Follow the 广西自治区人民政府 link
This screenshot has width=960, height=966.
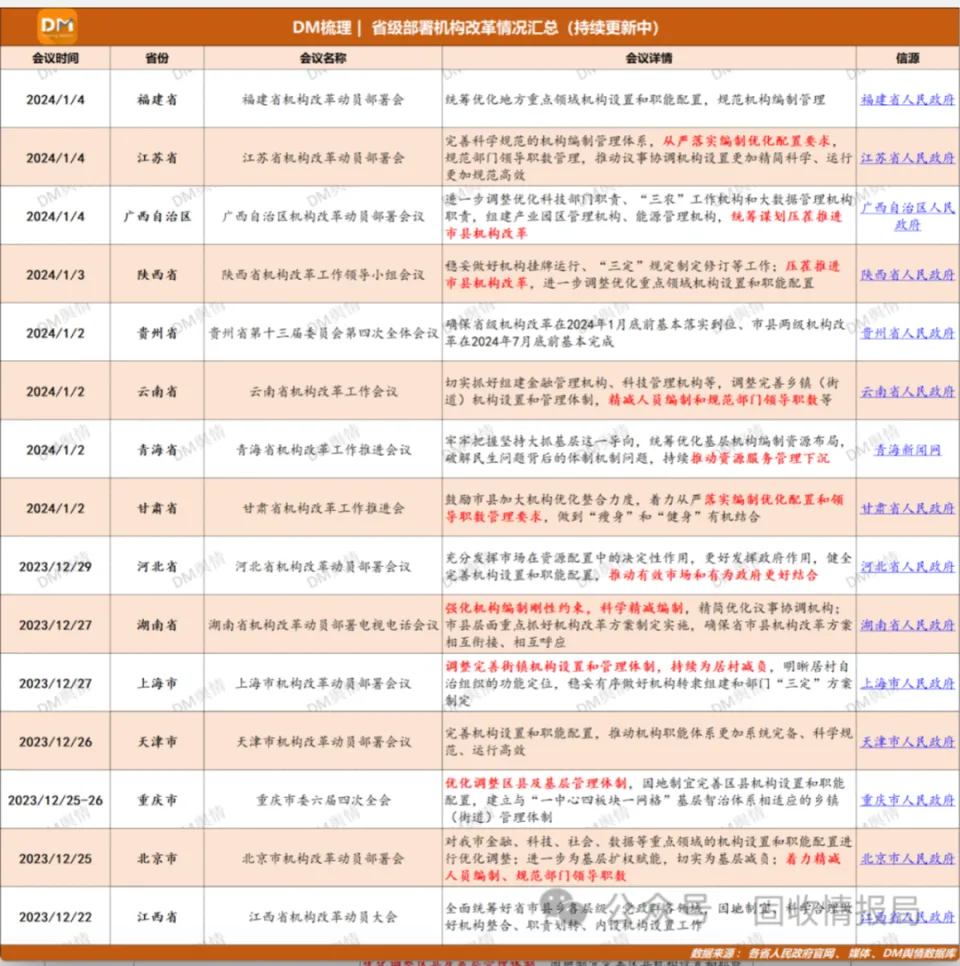coord(907,216)
